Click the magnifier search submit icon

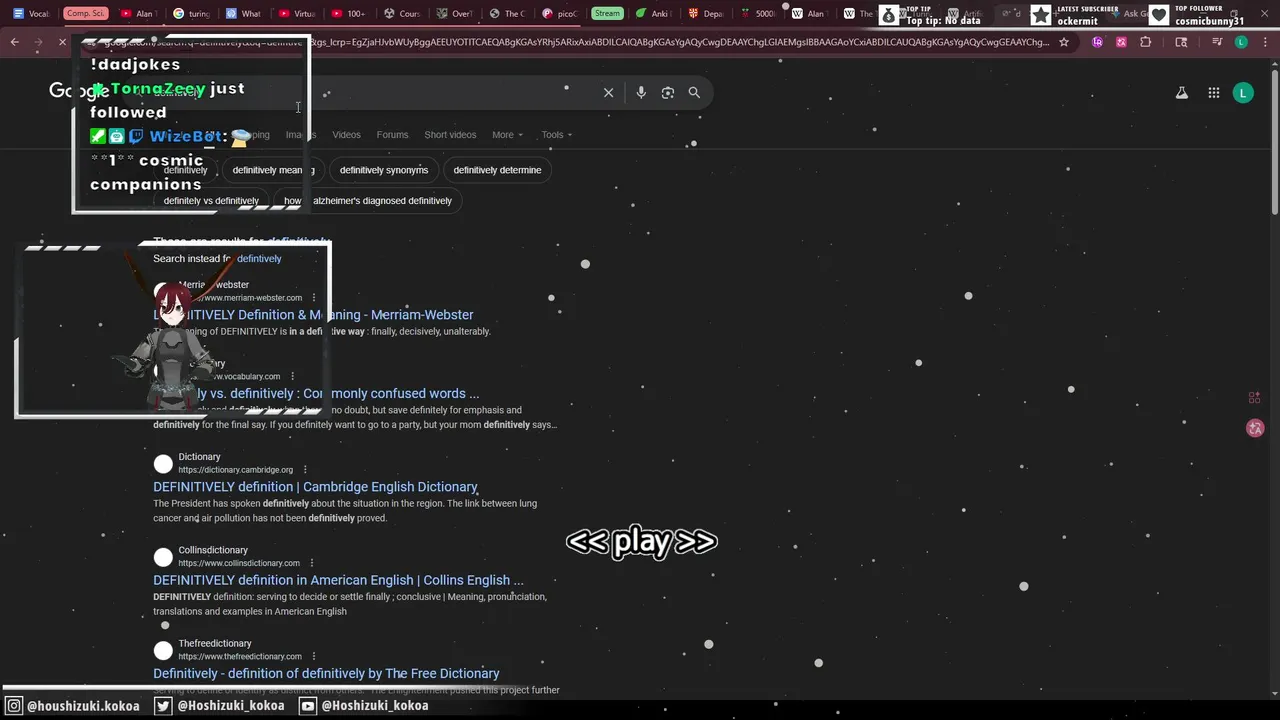point(694,93)
